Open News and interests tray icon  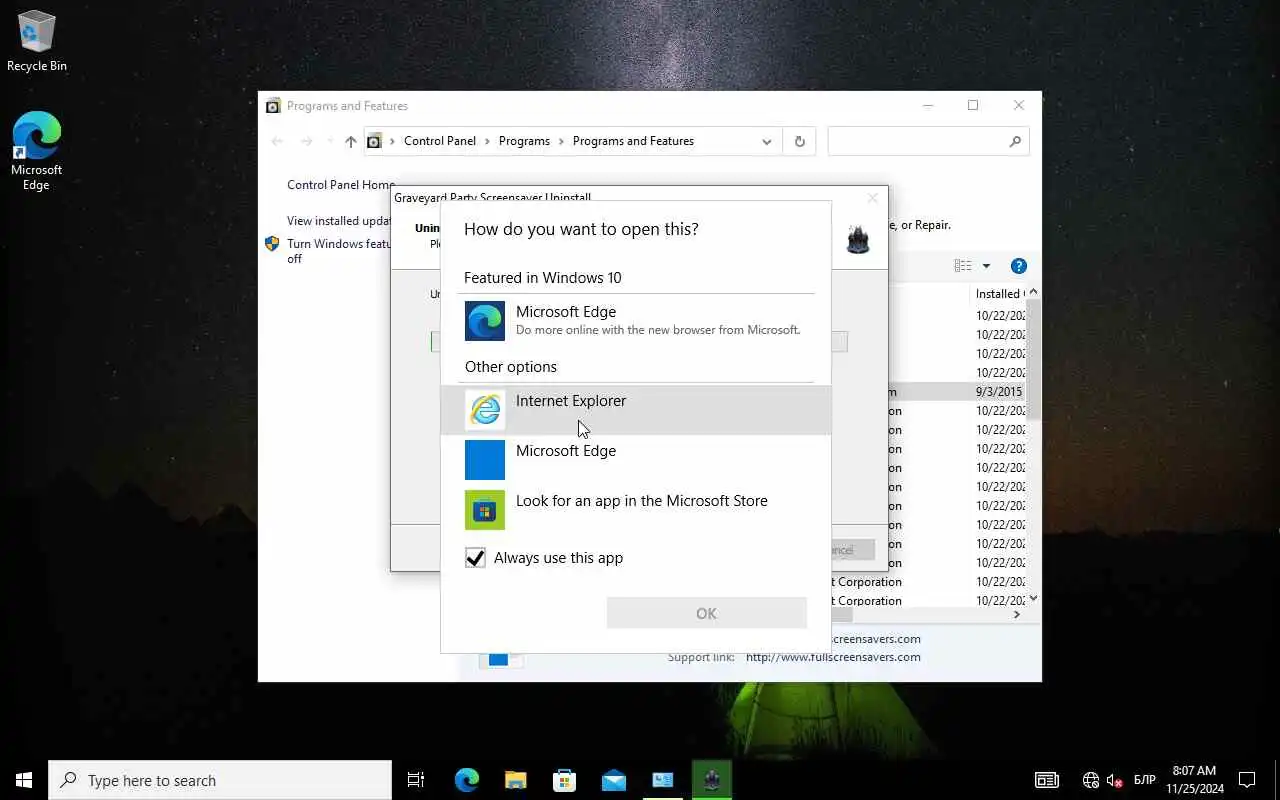pos(1047,780)
